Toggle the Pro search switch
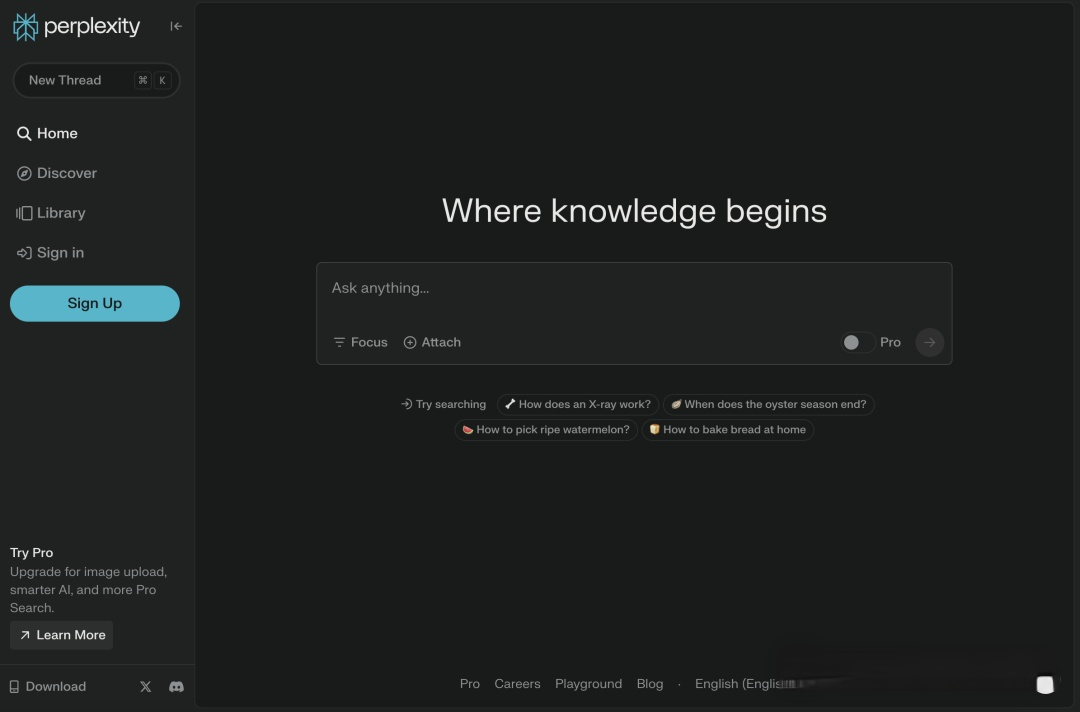1080x712 pixels. coord(858,342)
